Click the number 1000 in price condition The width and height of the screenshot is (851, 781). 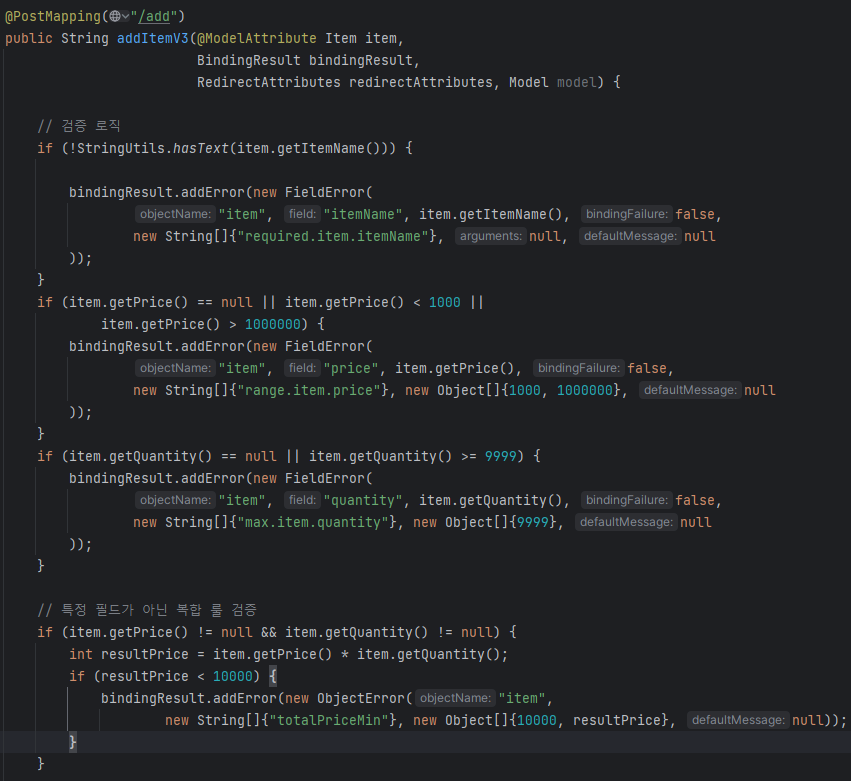pyautogui.click(x=444, y=302)
